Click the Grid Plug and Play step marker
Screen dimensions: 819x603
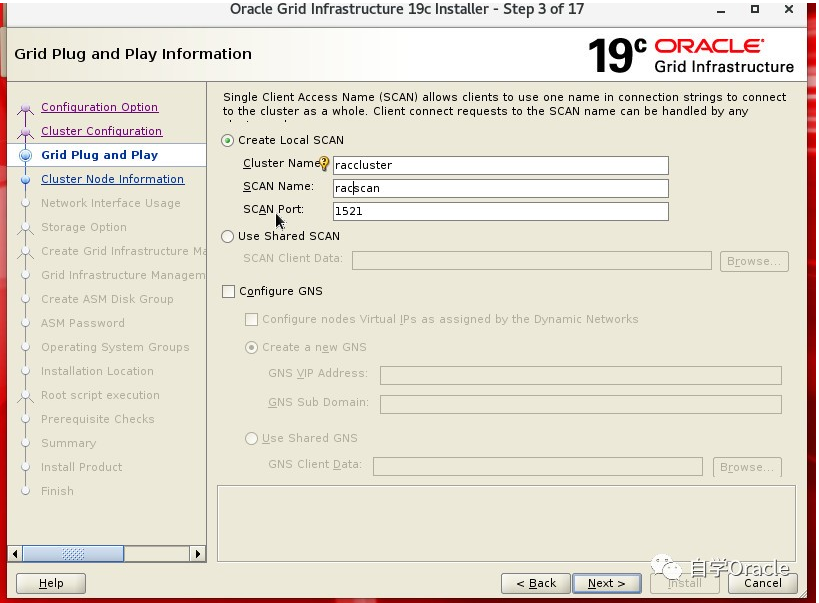(x=25, y=155)
